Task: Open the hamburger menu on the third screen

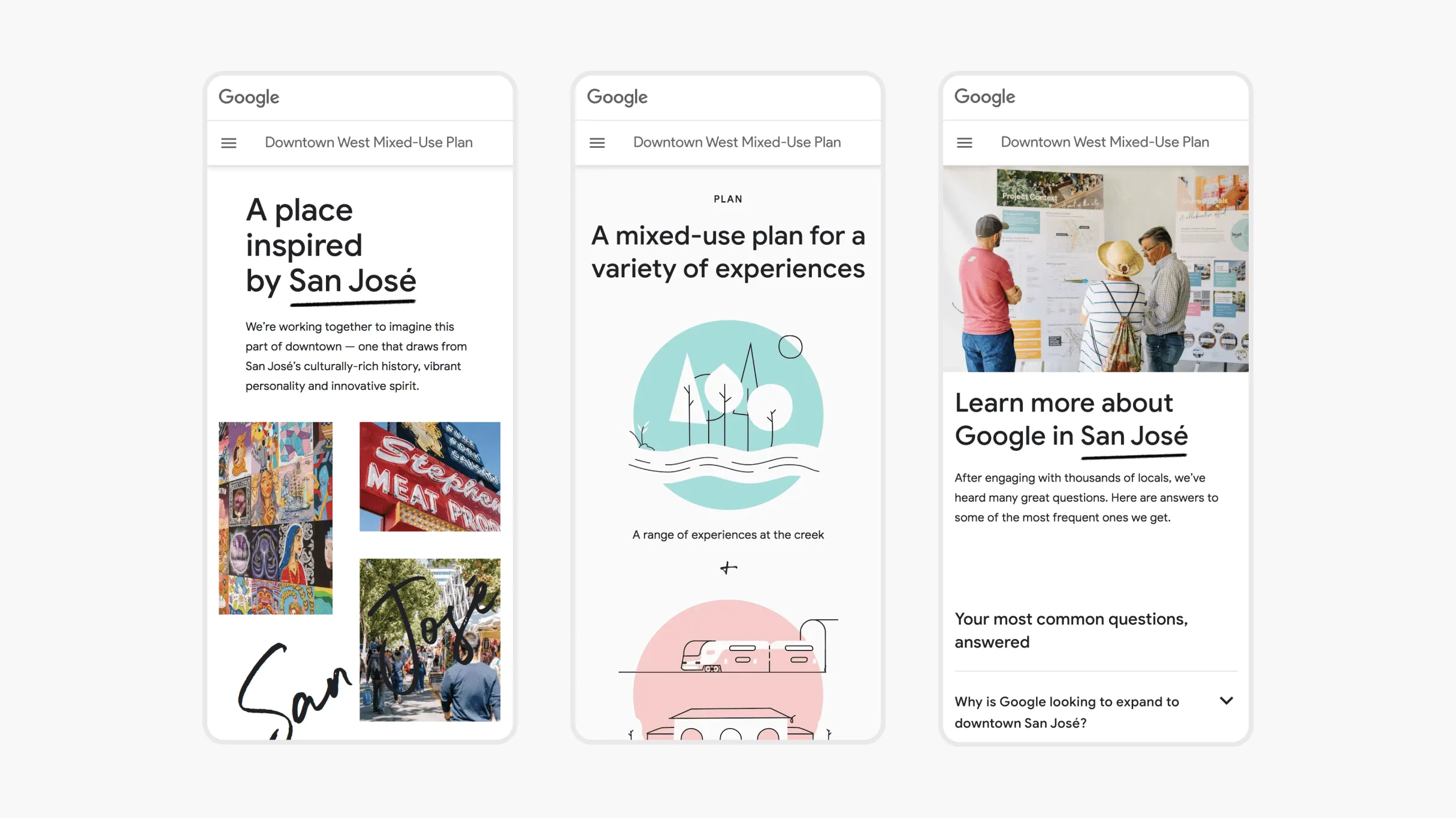Action: (965, 143)
